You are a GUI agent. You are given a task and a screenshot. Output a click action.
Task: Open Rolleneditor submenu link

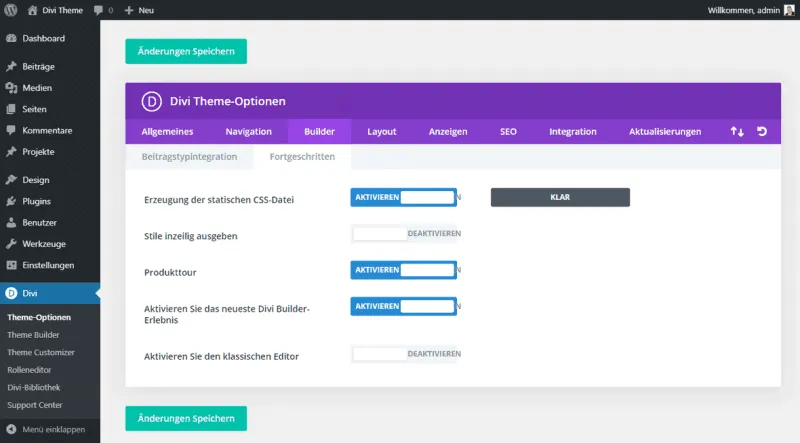pos(29,370)
